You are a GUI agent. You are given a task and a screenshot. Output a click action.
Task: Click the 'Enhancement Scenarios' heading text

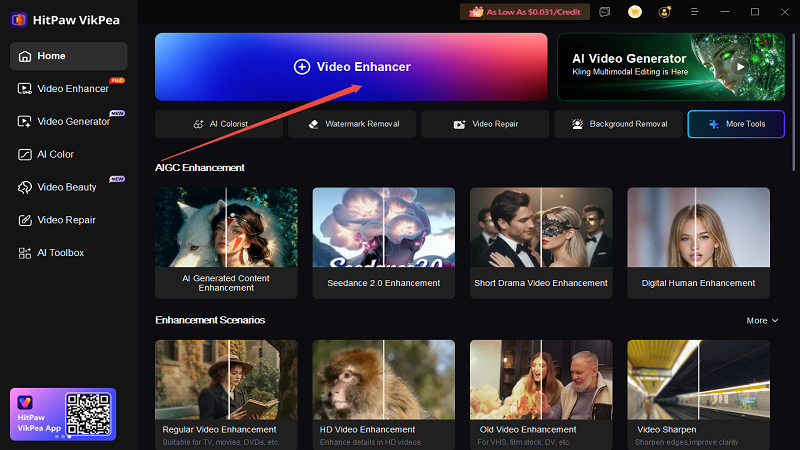(210, 320)
